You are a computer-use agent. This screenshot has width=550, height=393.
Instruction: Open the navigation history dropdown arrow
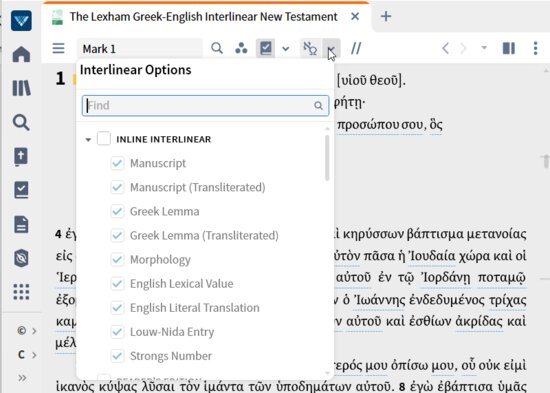(484, 47)
